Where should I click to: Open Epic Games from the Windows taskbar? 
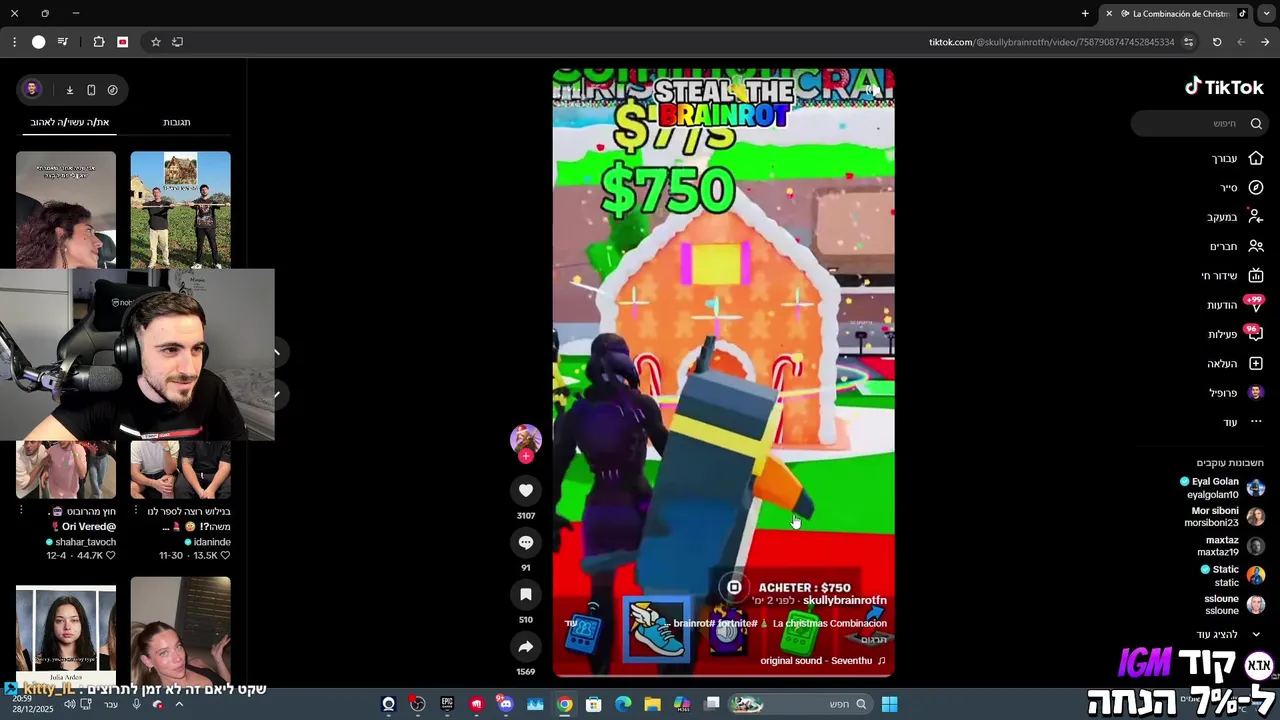(447, 704)
